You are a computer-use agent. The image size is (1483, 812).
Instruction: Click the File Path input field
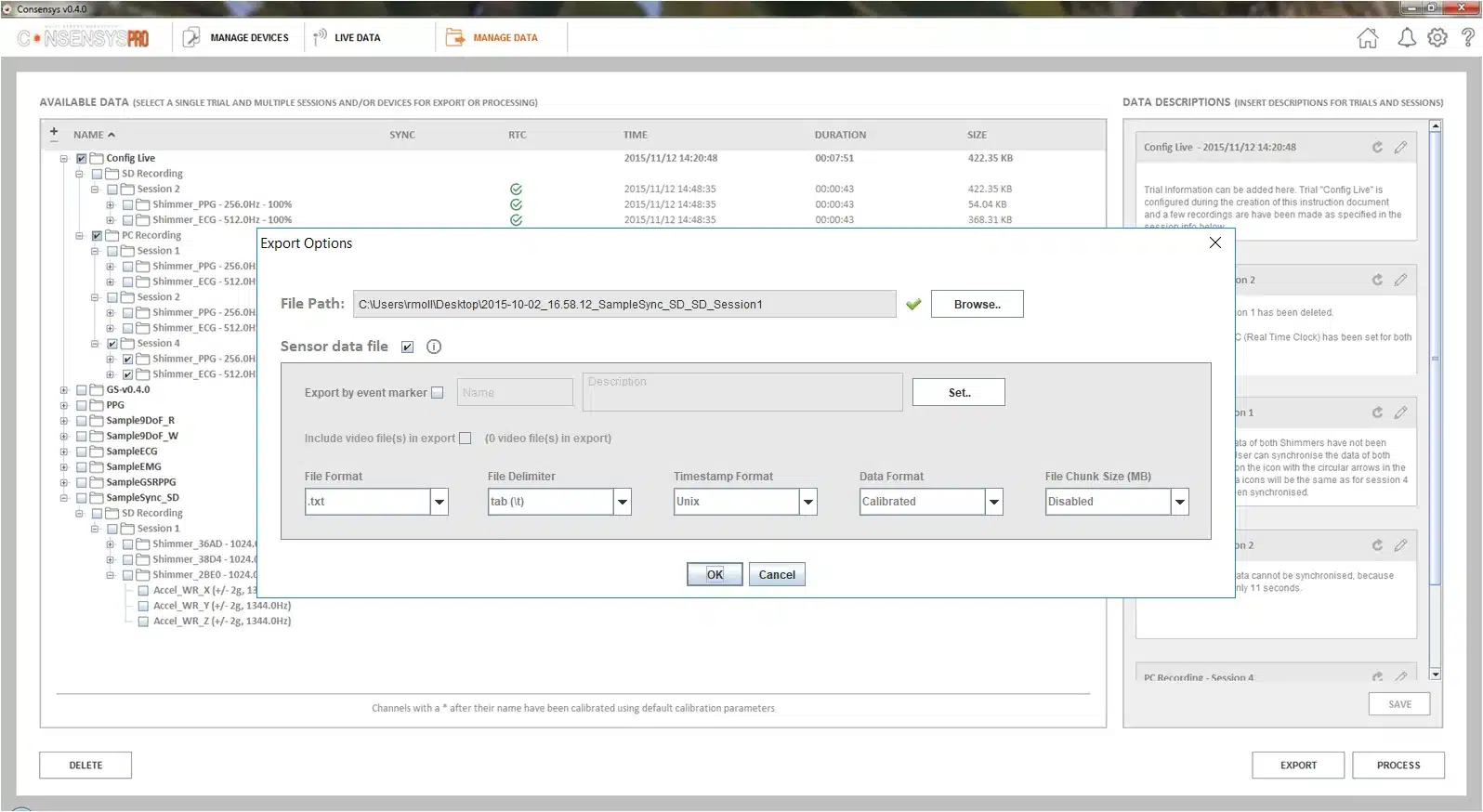click(x=624, y=304)
